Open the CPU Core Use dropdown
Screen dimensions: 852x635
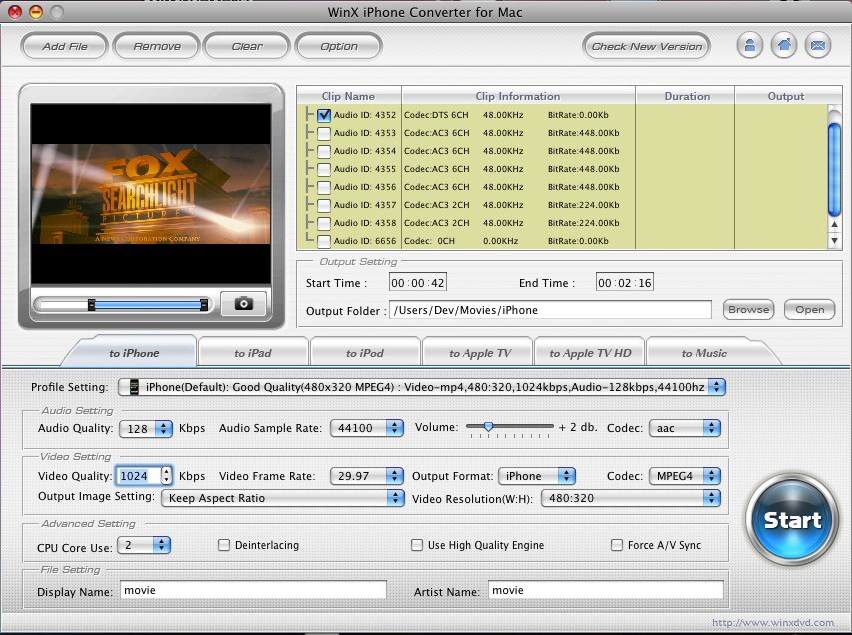145,545
